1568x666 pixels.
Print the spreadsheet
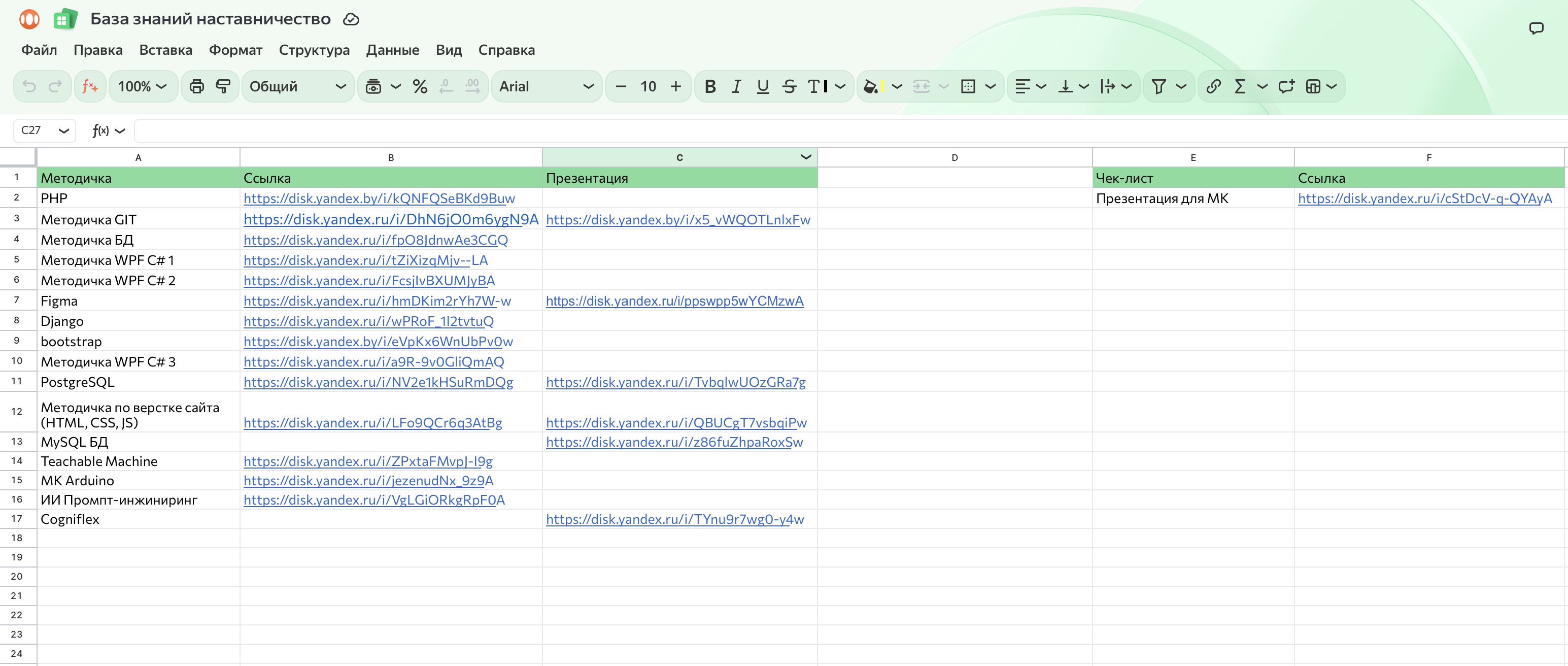point(196,86)
